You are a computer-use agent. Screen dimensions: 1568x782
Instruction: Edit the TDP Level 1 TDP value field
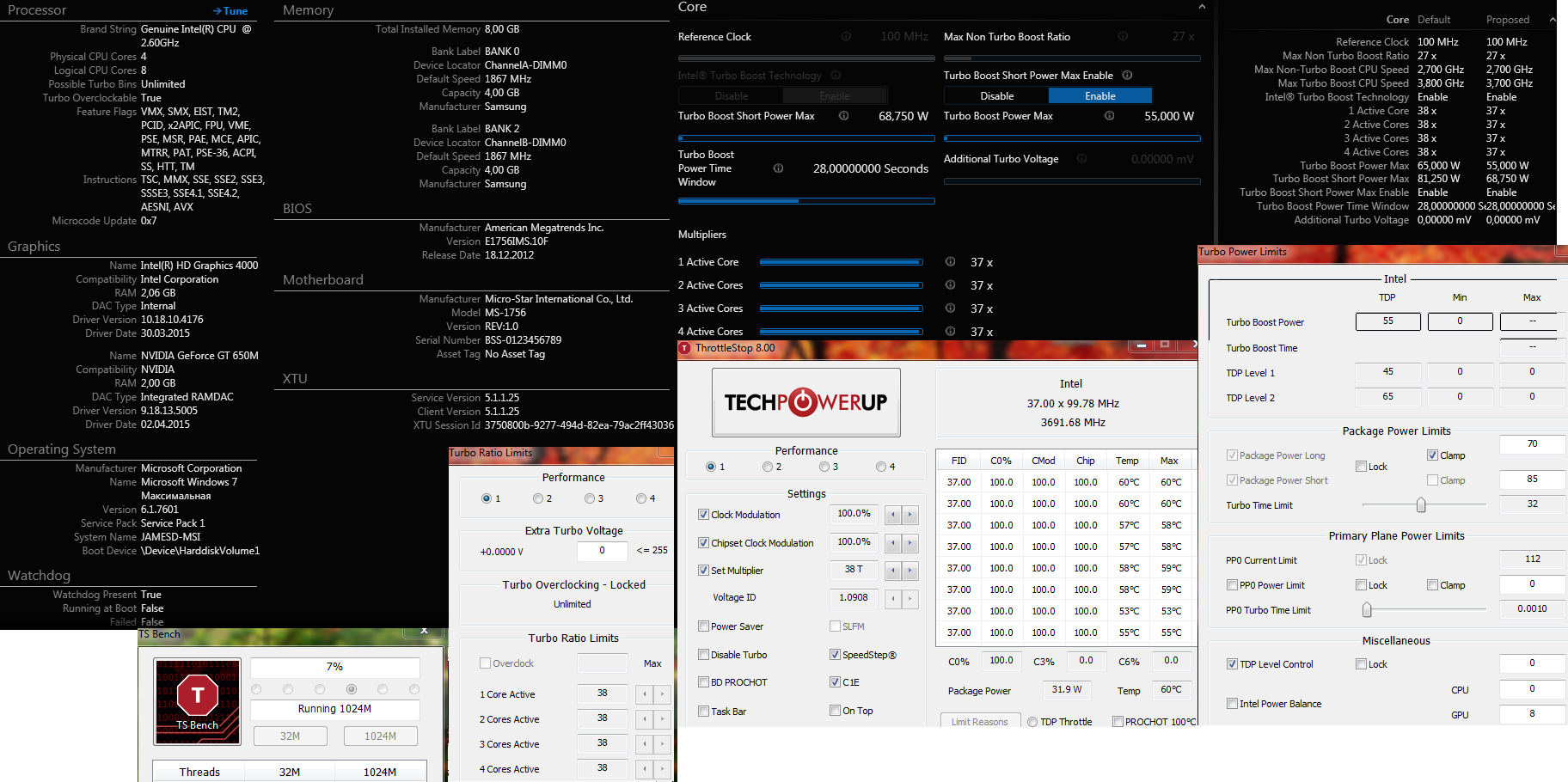1387,372
